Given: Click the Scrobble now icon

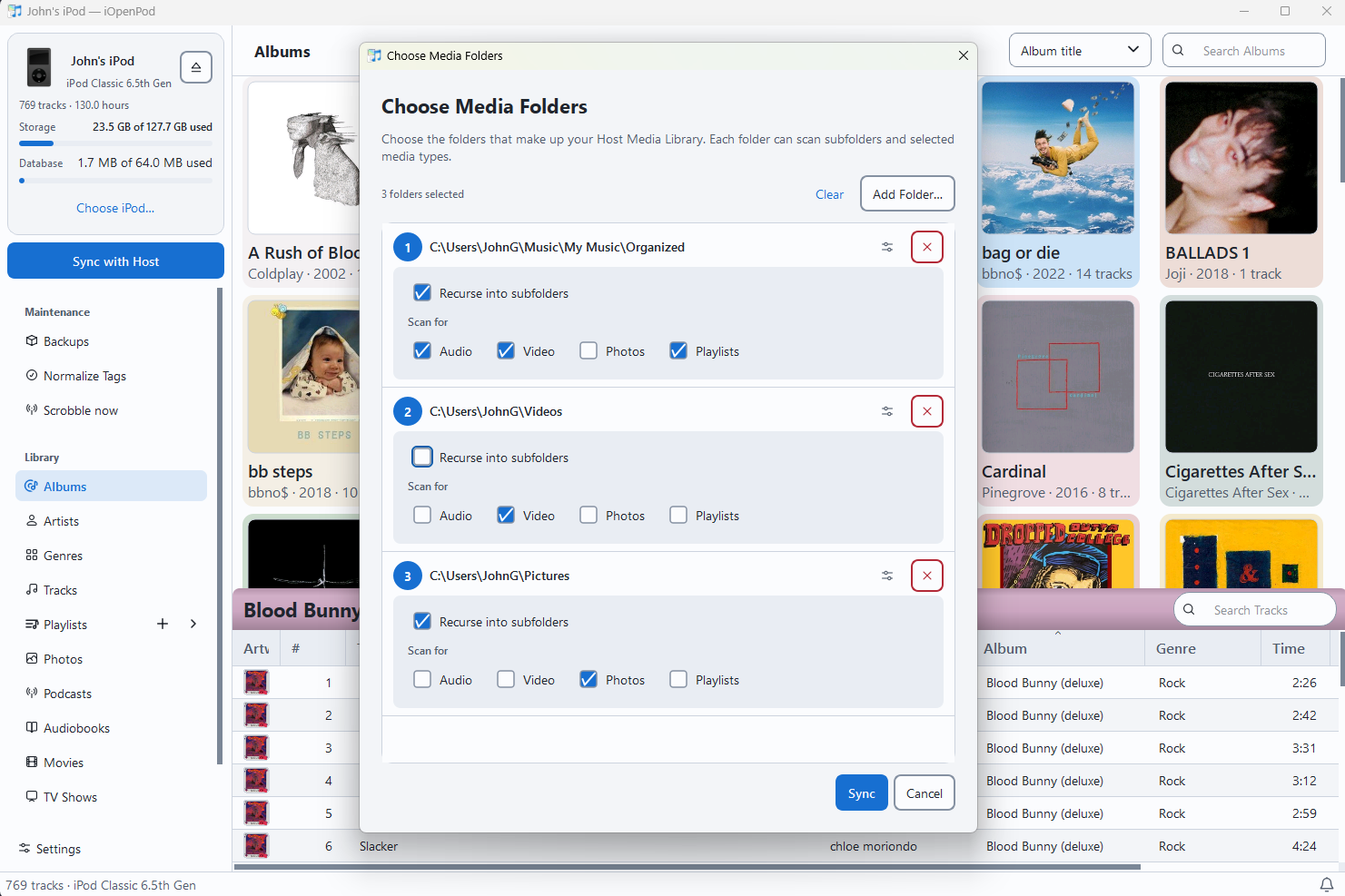Looking at the screenshot, I should tap(32, 410).
